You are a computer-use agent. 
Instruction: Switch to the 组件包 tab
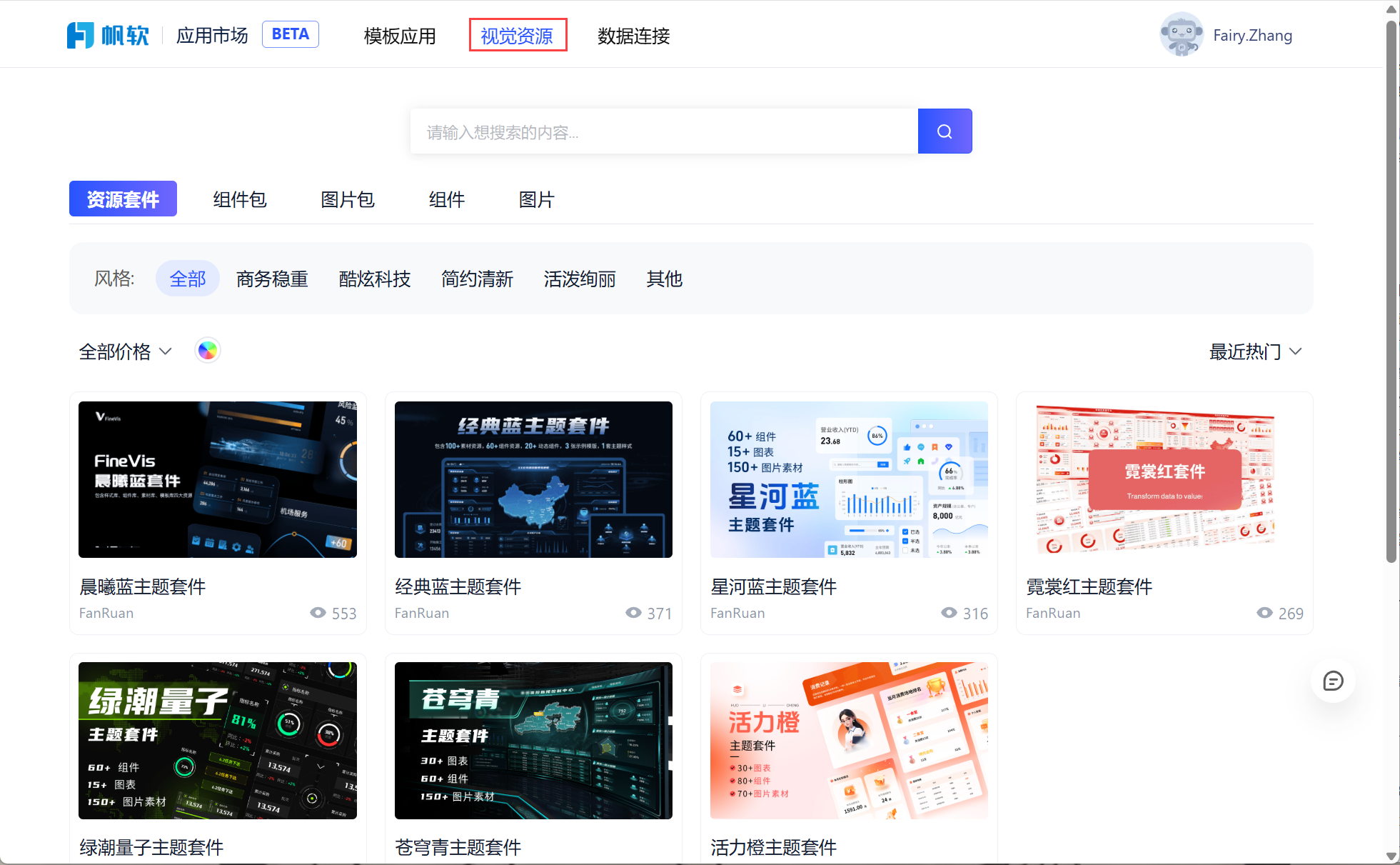point(239,199)
